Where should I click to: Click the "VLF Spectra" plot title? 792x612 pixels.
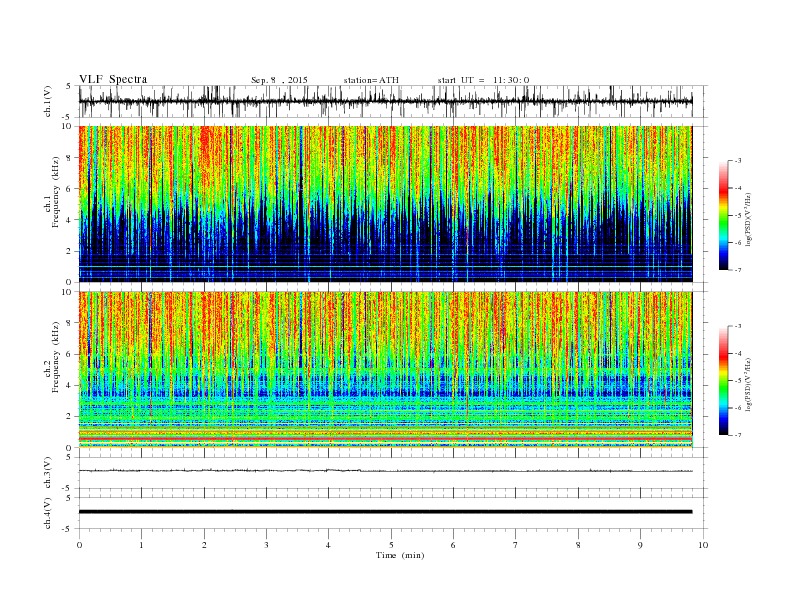(113, 79)
